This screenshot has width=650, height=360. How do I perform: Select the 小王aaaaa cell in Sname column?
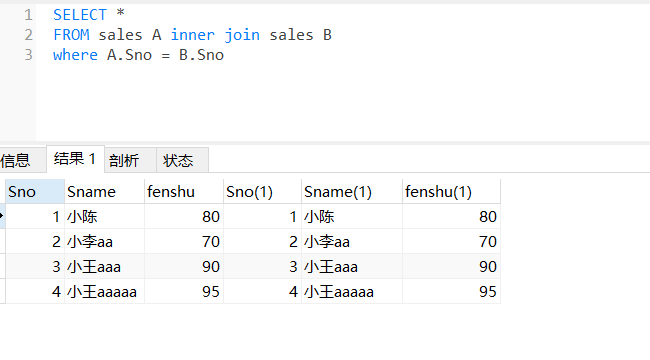[104, 292]
